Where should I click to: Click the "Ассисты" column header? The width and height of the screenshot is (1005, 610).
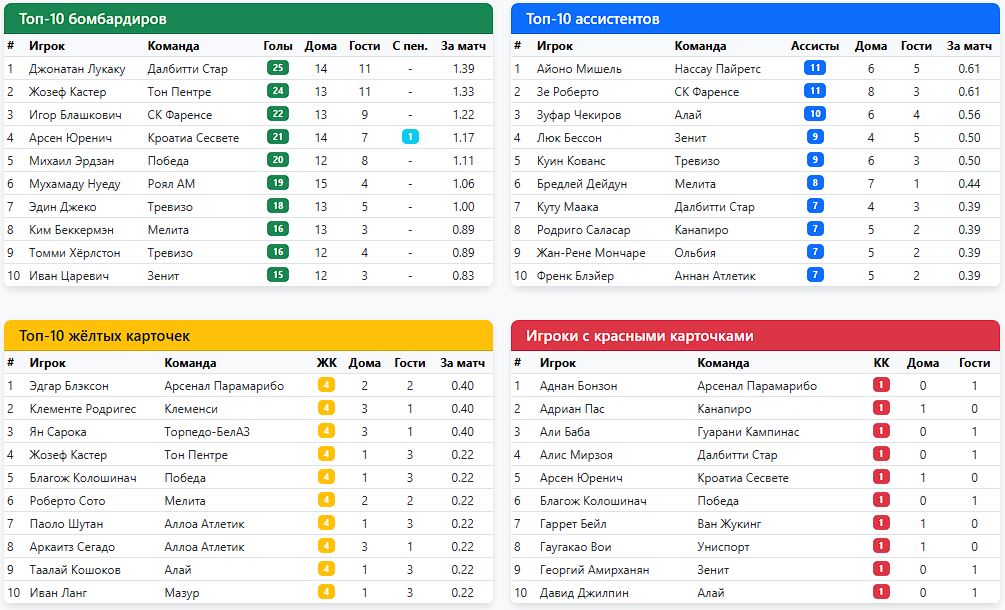tap(815, 46)
